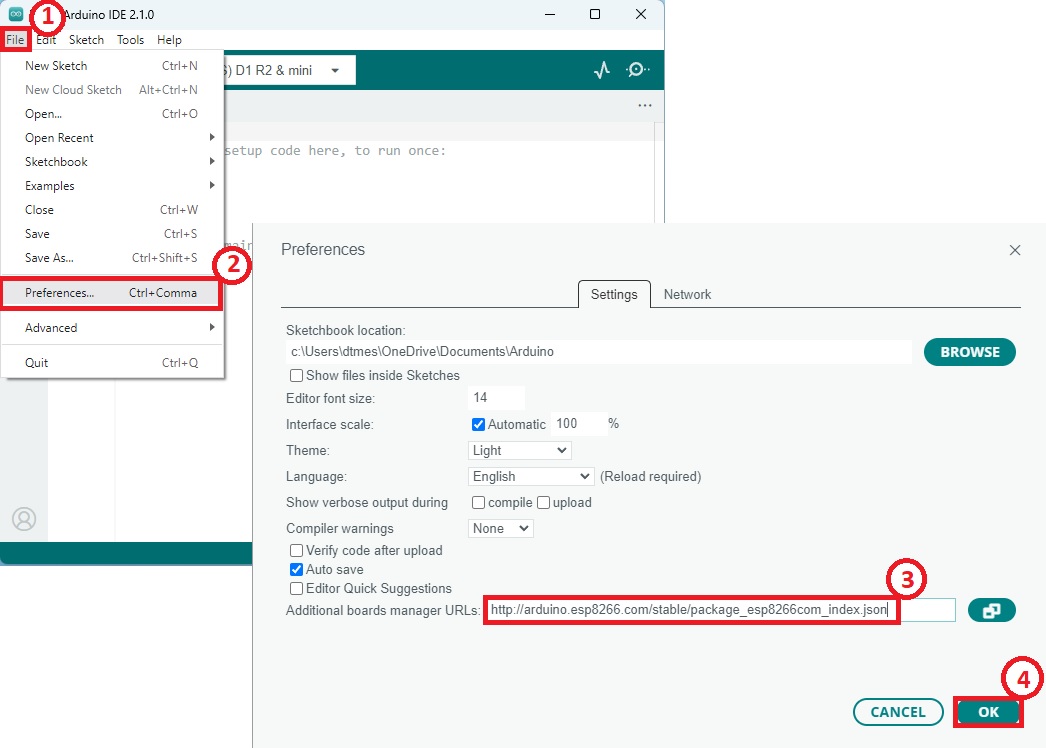Switch to the Network tab

[x=687, y=294]
